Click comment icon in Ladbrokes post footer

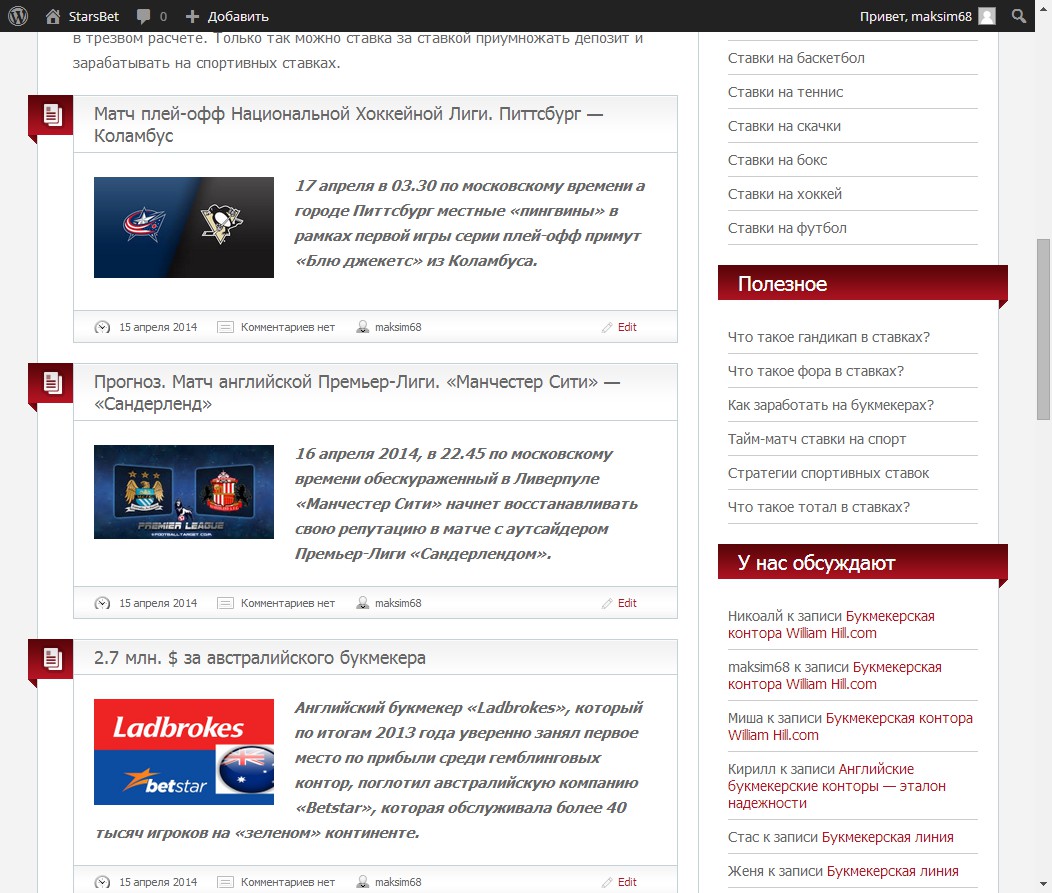coord(225,882)
